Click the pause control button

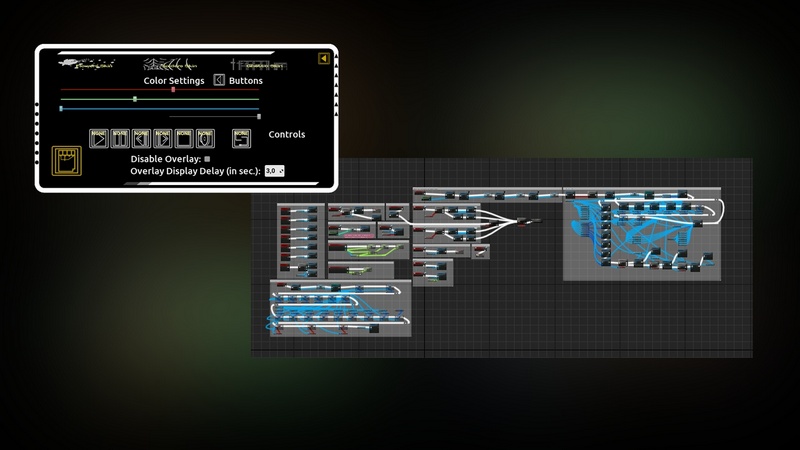pos(120,139)
